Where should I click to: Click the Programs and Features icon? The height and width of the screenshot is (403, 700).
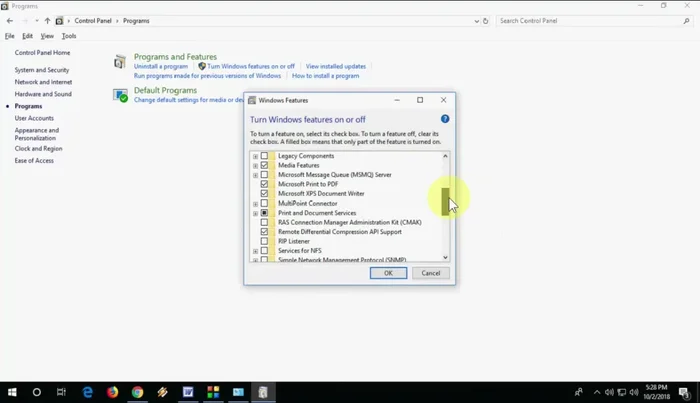tap(120, 62)
